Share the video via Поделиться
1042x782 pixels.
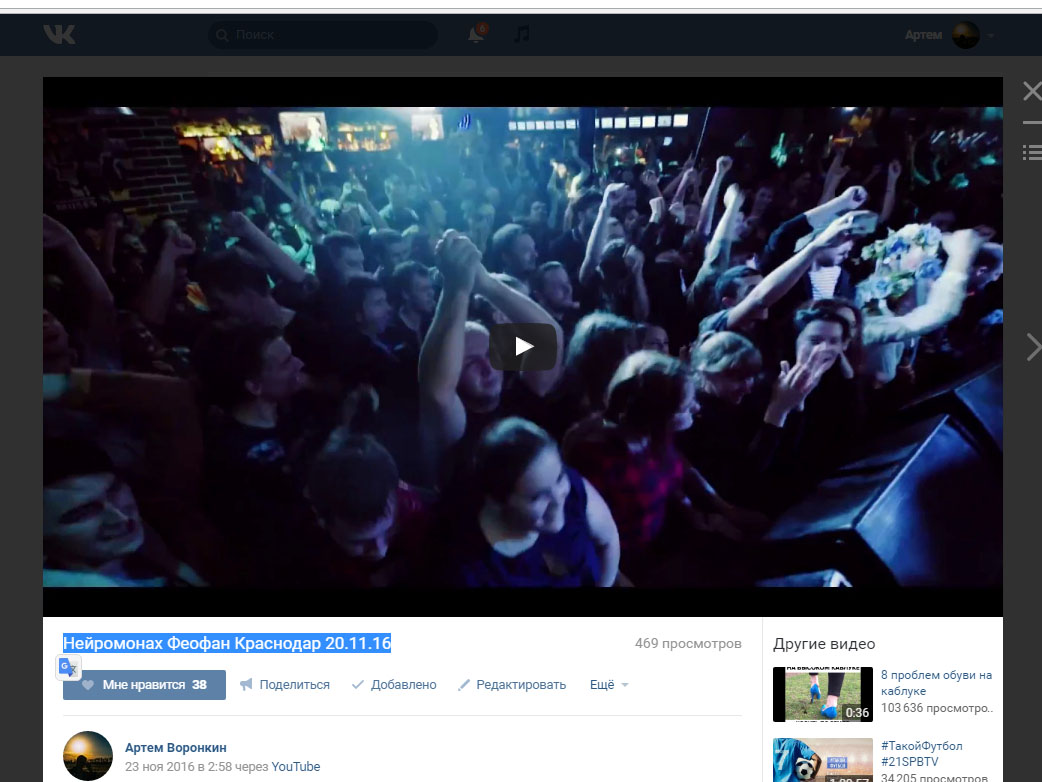point(285,685)
